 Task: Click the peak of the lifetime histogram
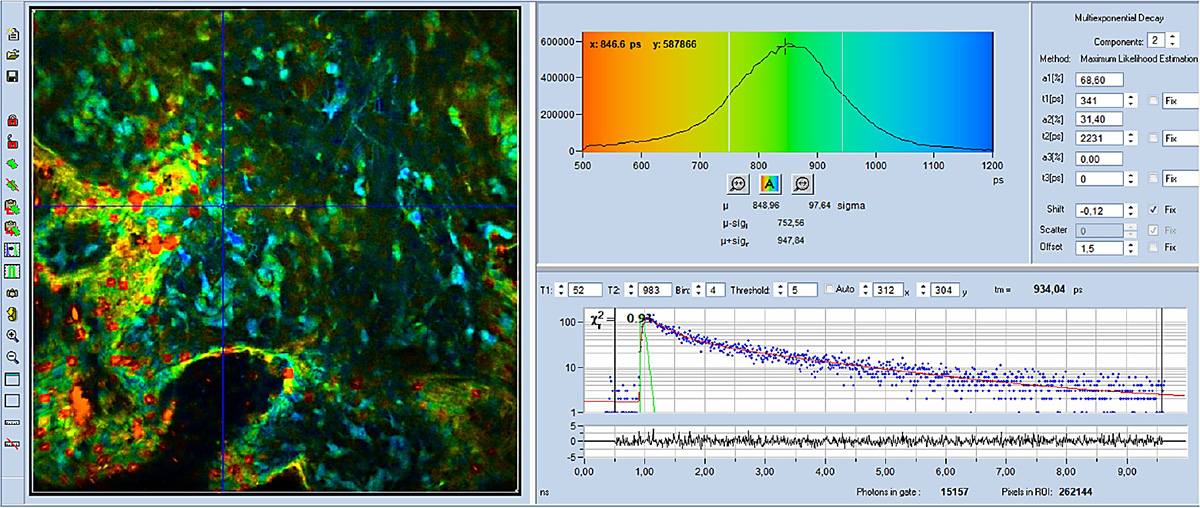click(787, 43)
